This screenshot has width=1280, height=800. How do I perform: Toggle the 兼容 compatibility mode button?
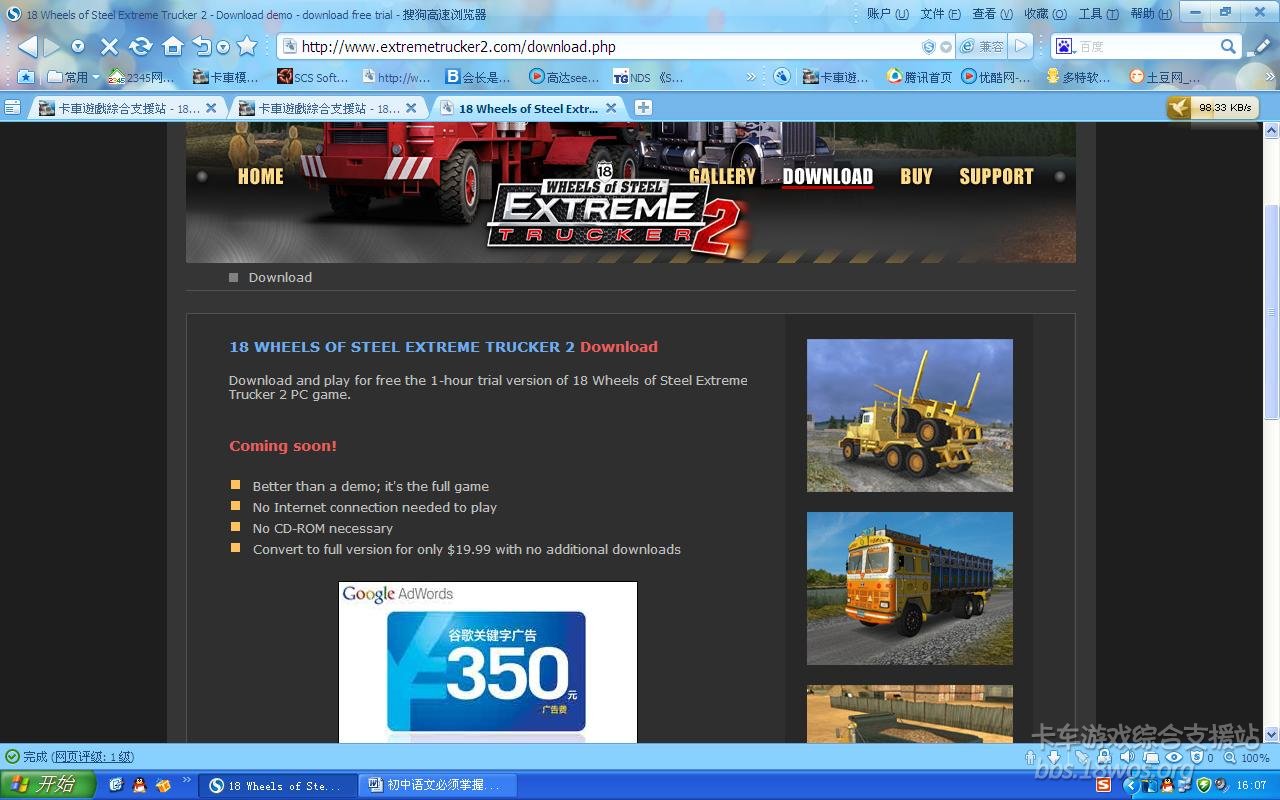981,47
